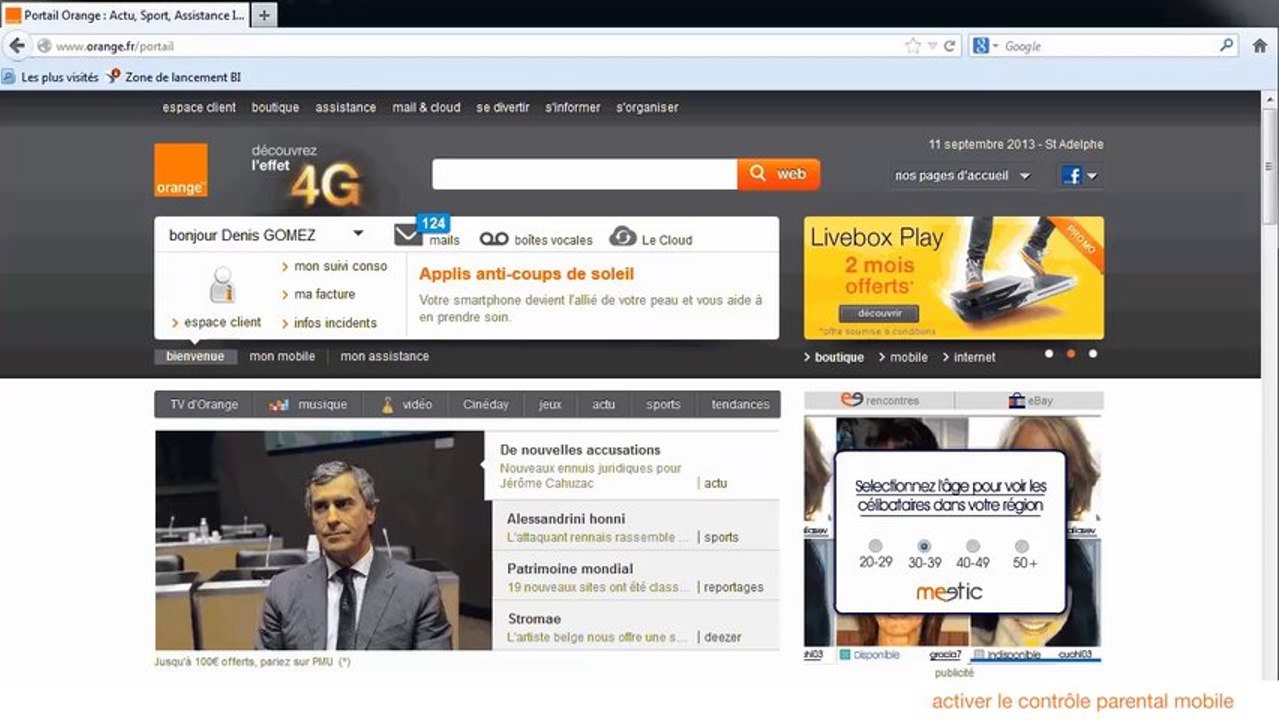The width and height of the screenshot is (1279, 720).
Task: Click the Zone de lancement BI bookmark
Action: tap(173, 77)
